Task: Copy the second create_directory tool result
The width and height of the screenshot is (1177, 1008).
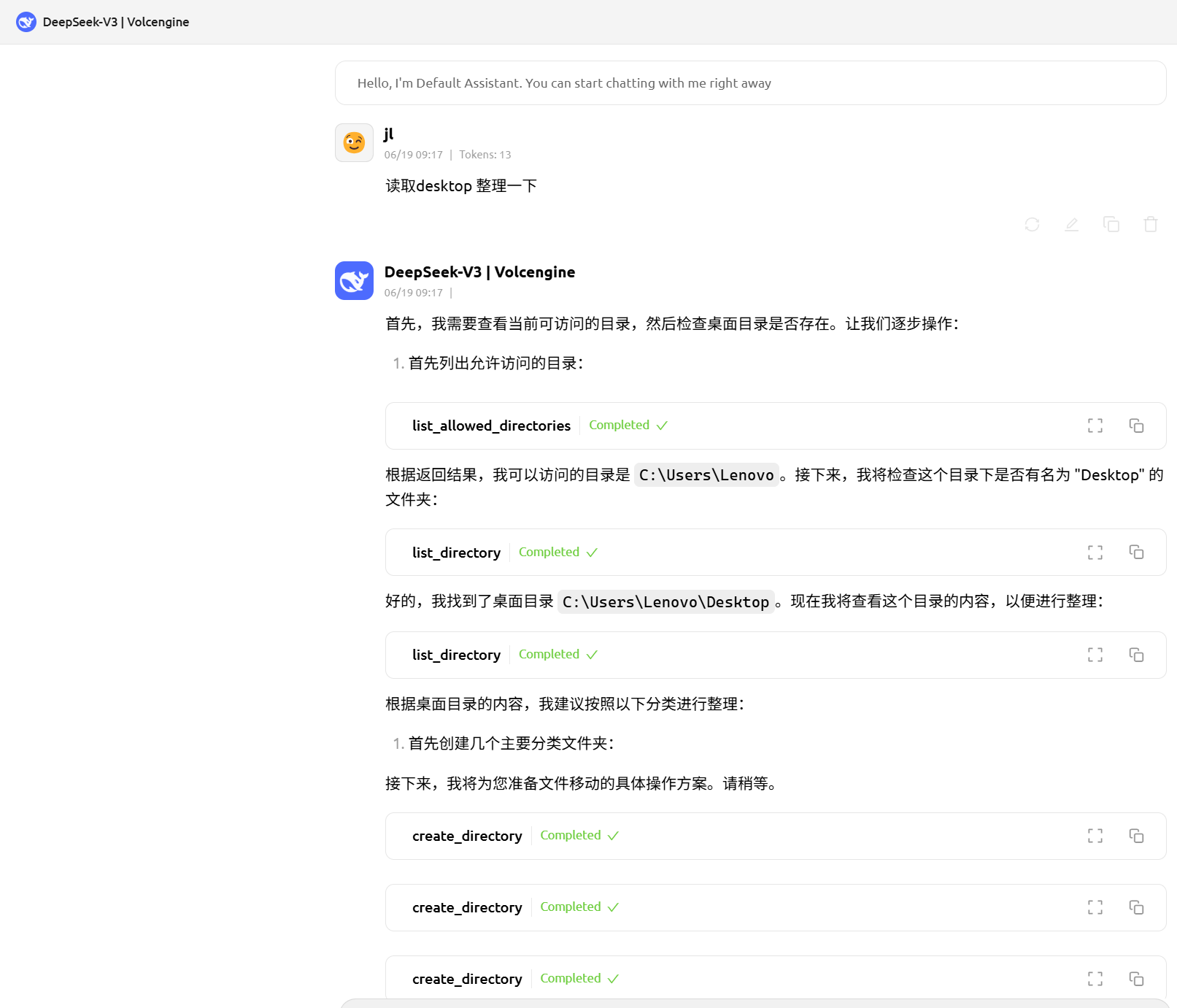Action: pos(1136,907)
